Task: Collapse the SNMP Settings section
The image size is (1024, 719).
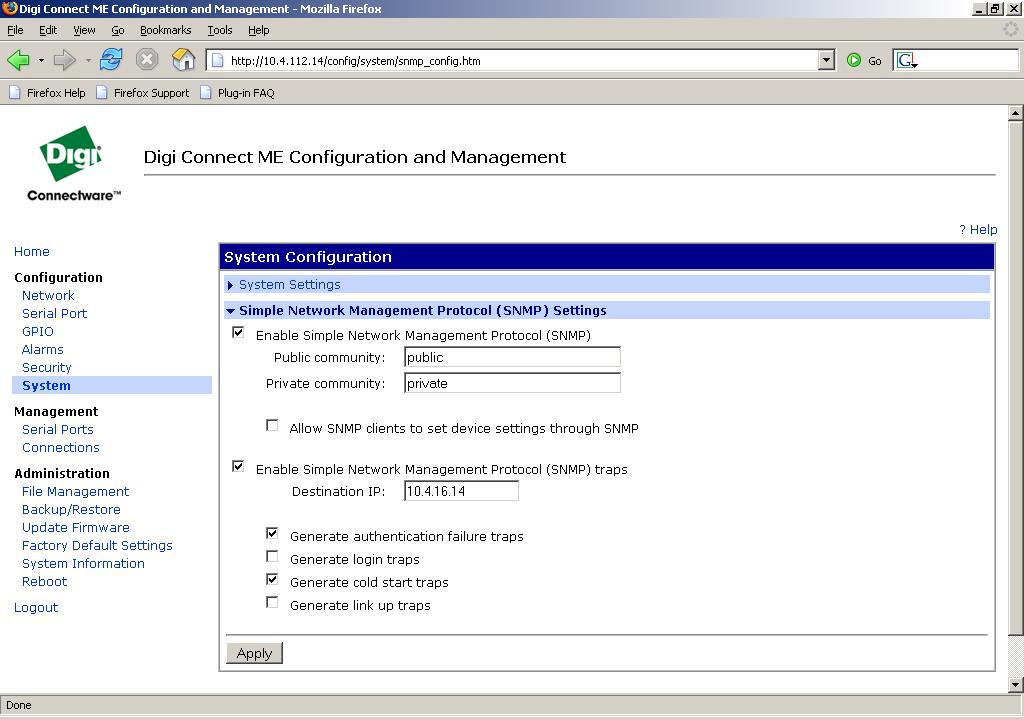Action: coord(422,311)
